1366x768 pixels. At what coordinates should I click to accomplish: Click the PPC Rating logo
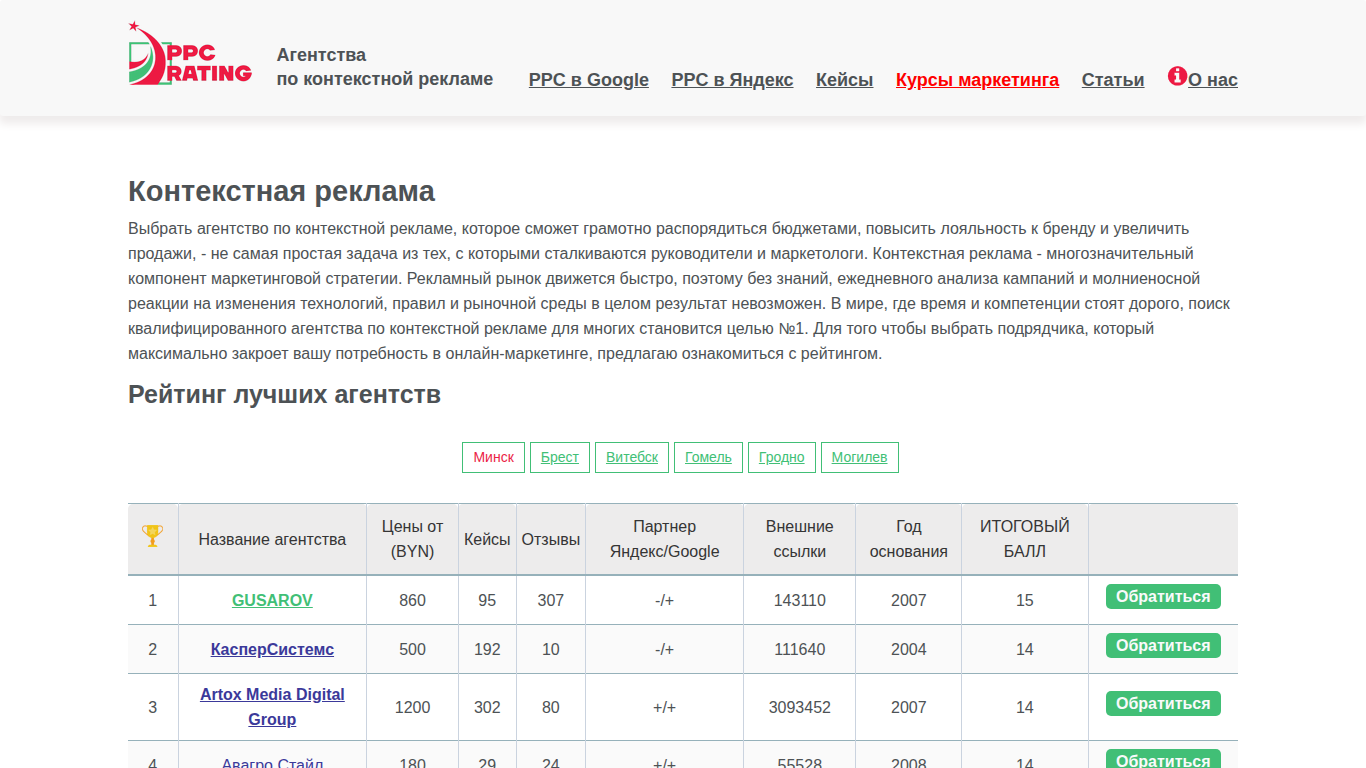coord(190,54)
